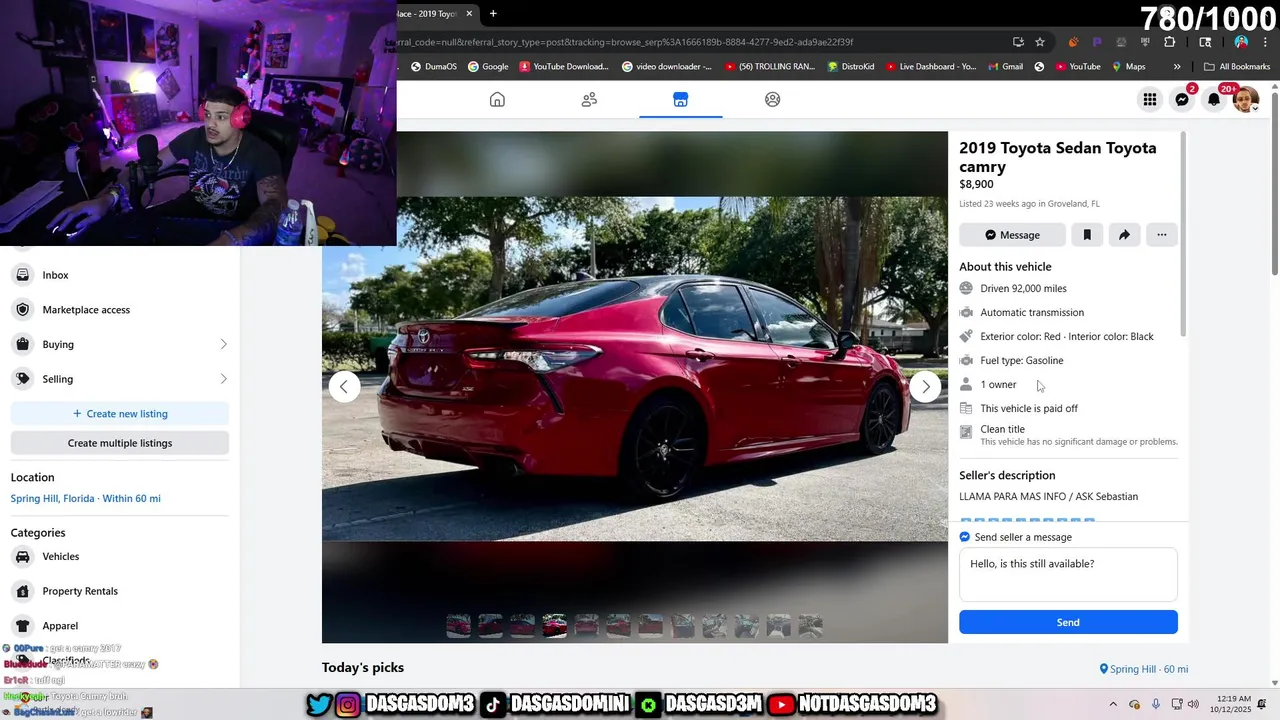Click Create new listing button

click(x=120, y=414)
